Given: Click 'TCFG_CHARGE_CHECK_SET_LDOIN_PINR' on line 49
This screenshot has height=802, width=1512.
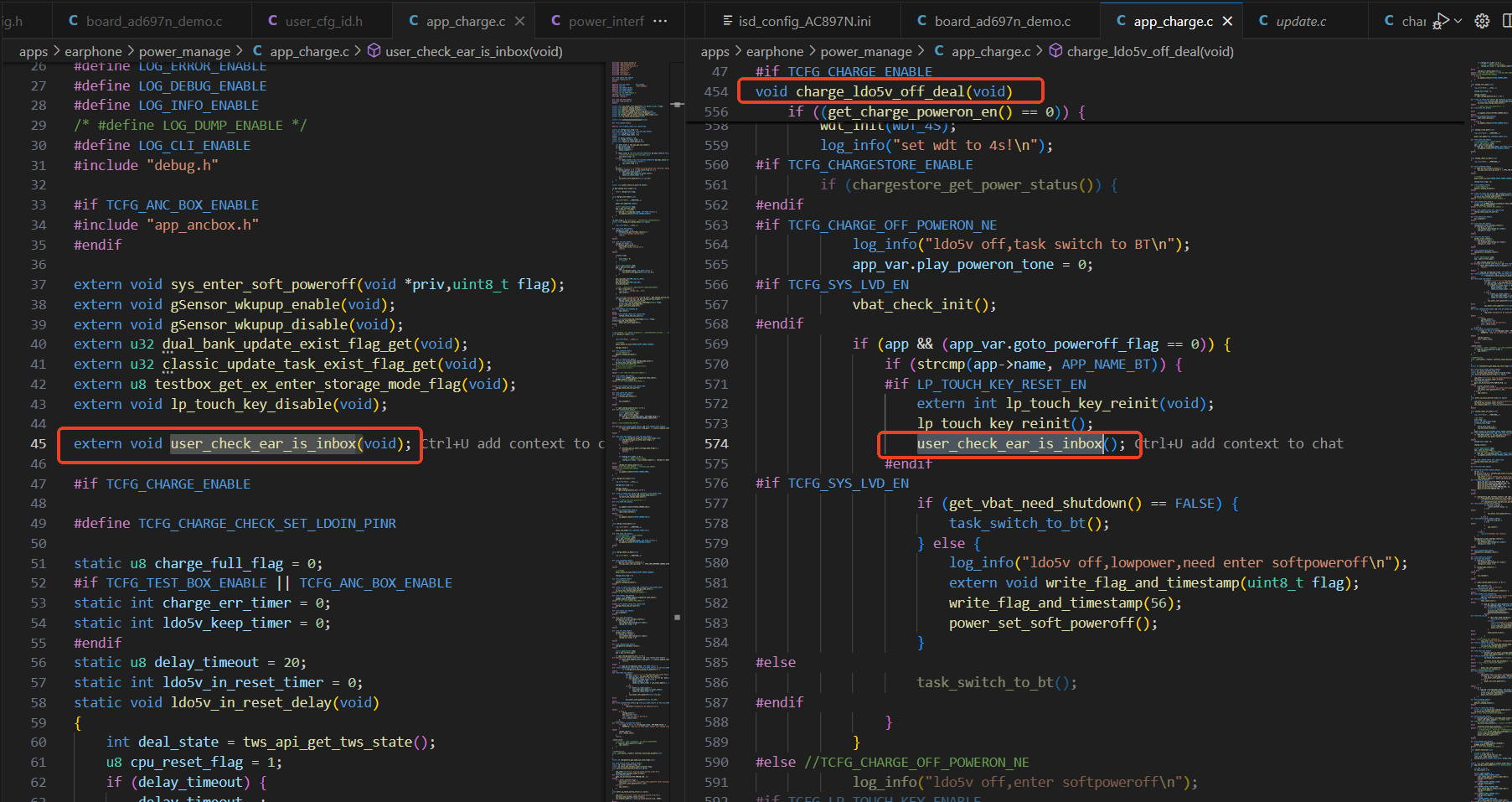Looking at the screenshot, I should (267, 523).
